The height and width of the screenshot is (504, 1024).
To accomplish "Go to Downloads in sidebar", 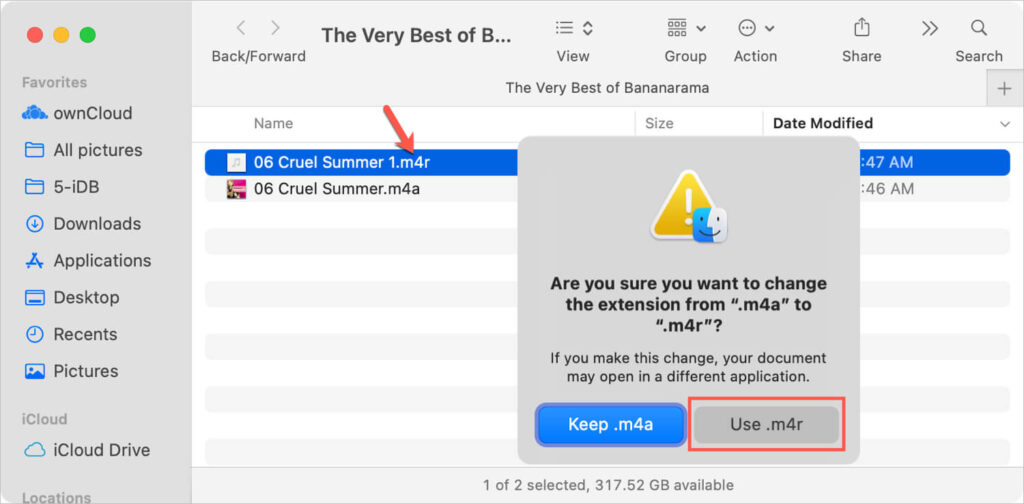I will 97,224.
